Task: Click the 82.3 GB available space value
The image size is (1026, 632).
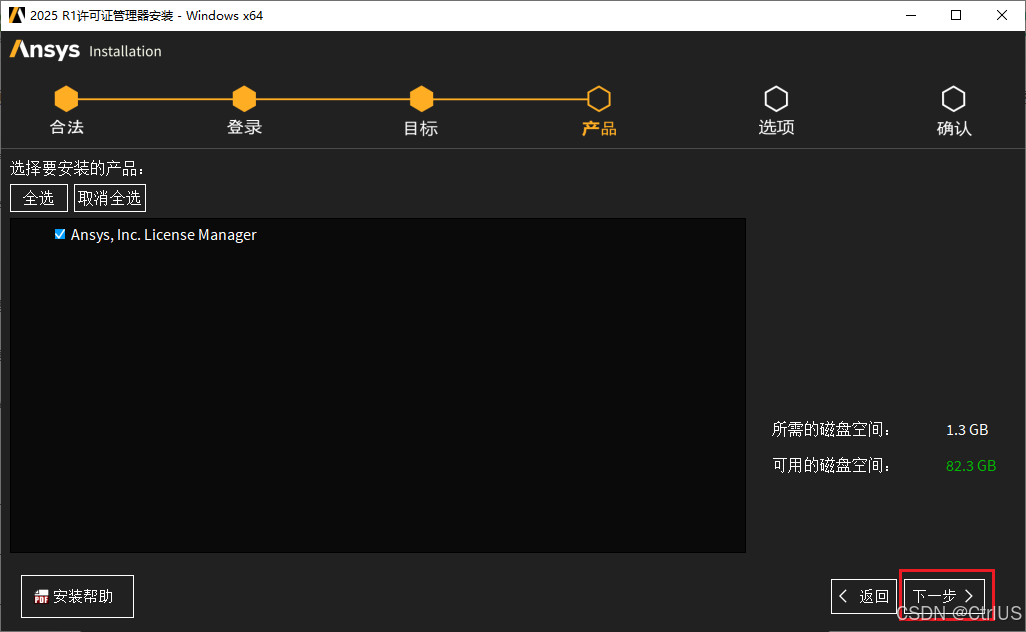Action: 971,466
